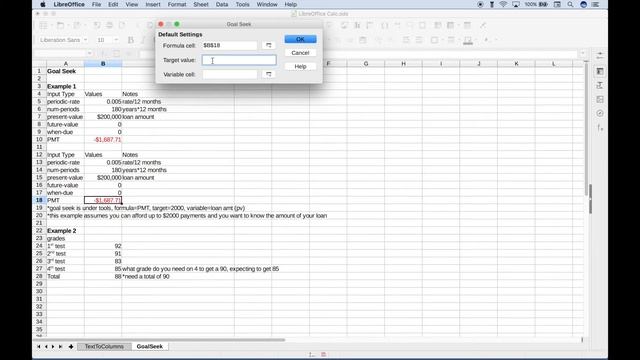This screenshot has height=360, width=640.
Task: Click the Formula cell shrink button
Action: pos(269,45)
